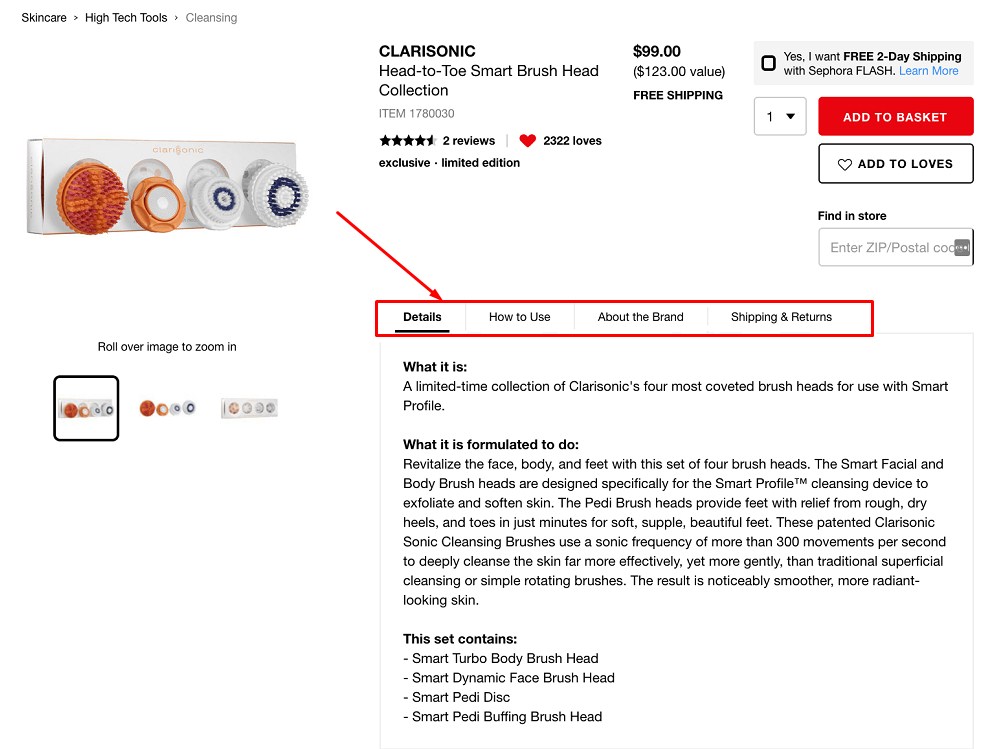This screenshot has width=999, height=749.
Task: Click the ADD TO LOVES button
Action: (x=895, y=163)
